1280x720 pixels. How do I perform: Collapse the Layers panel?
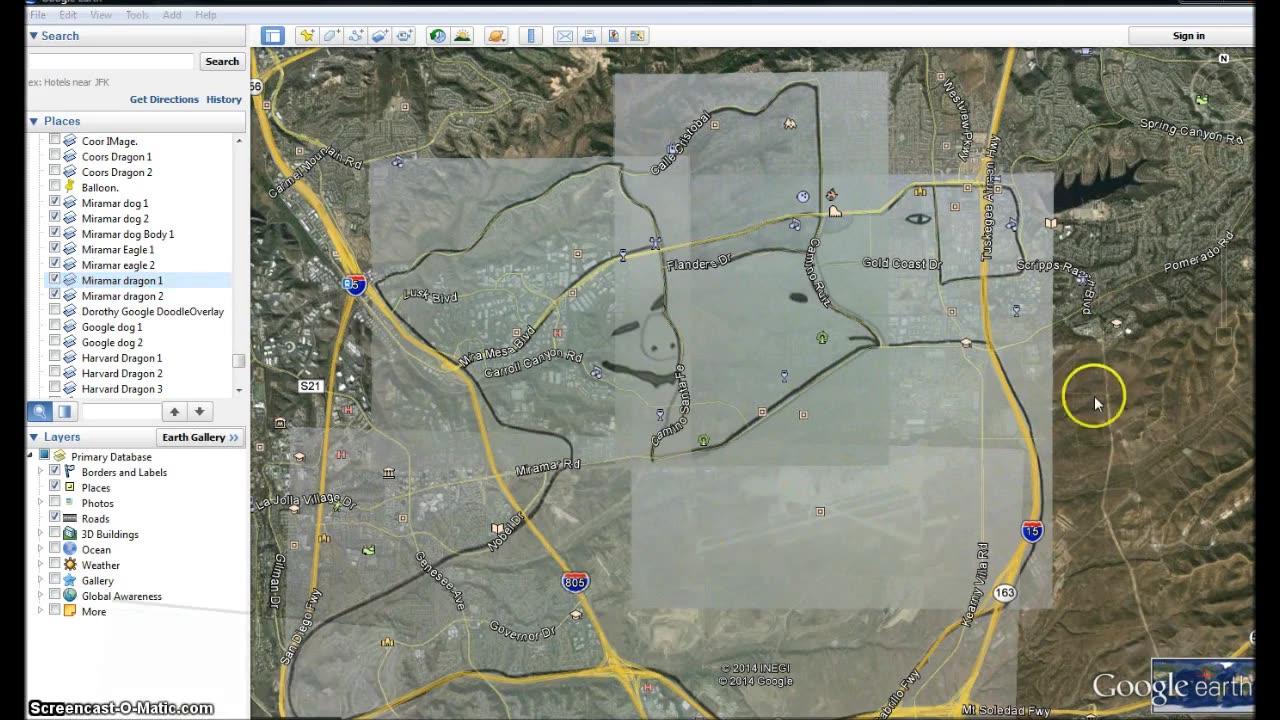34,437
